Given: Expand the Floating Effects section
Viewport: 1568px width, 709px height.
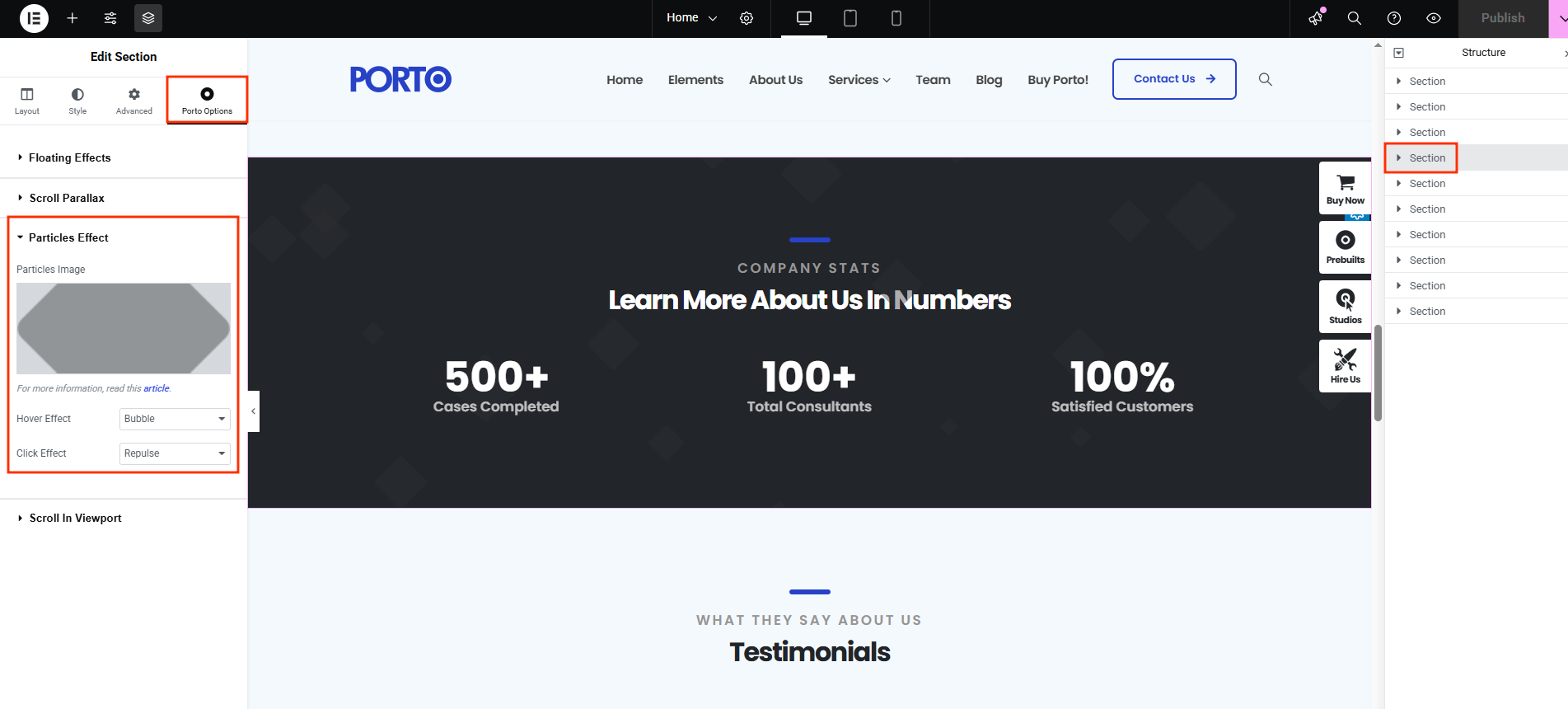Looking at the screenshot, I should point(124,157).
